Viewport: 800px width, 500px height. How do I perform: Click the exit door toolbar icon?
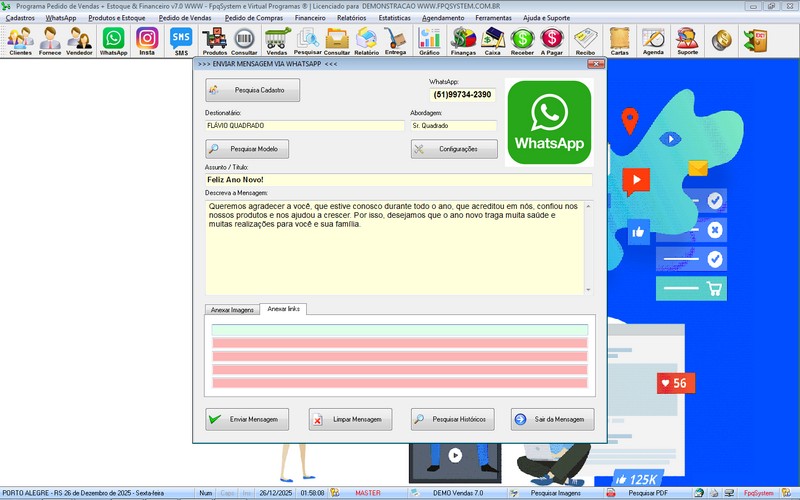point(755,40)
